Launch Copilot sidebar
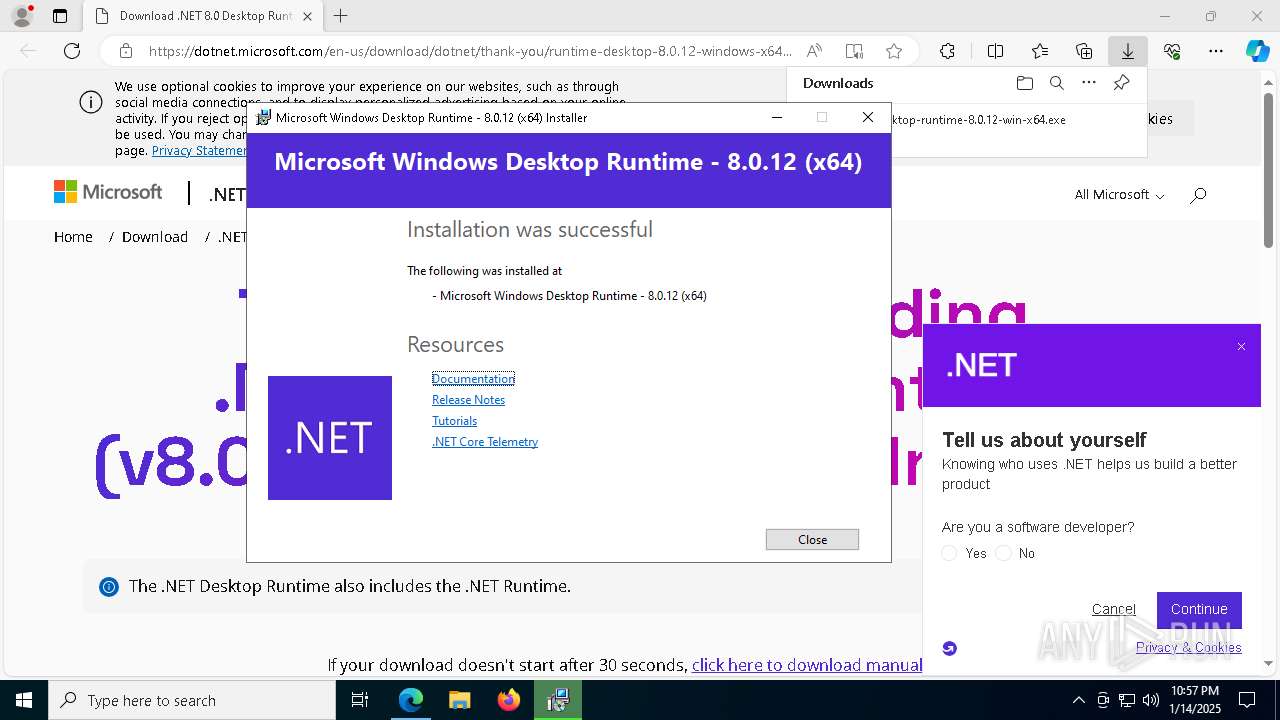Image resolution: width=1280 pixels, height=720 pixels. (x=1257, y=51)
